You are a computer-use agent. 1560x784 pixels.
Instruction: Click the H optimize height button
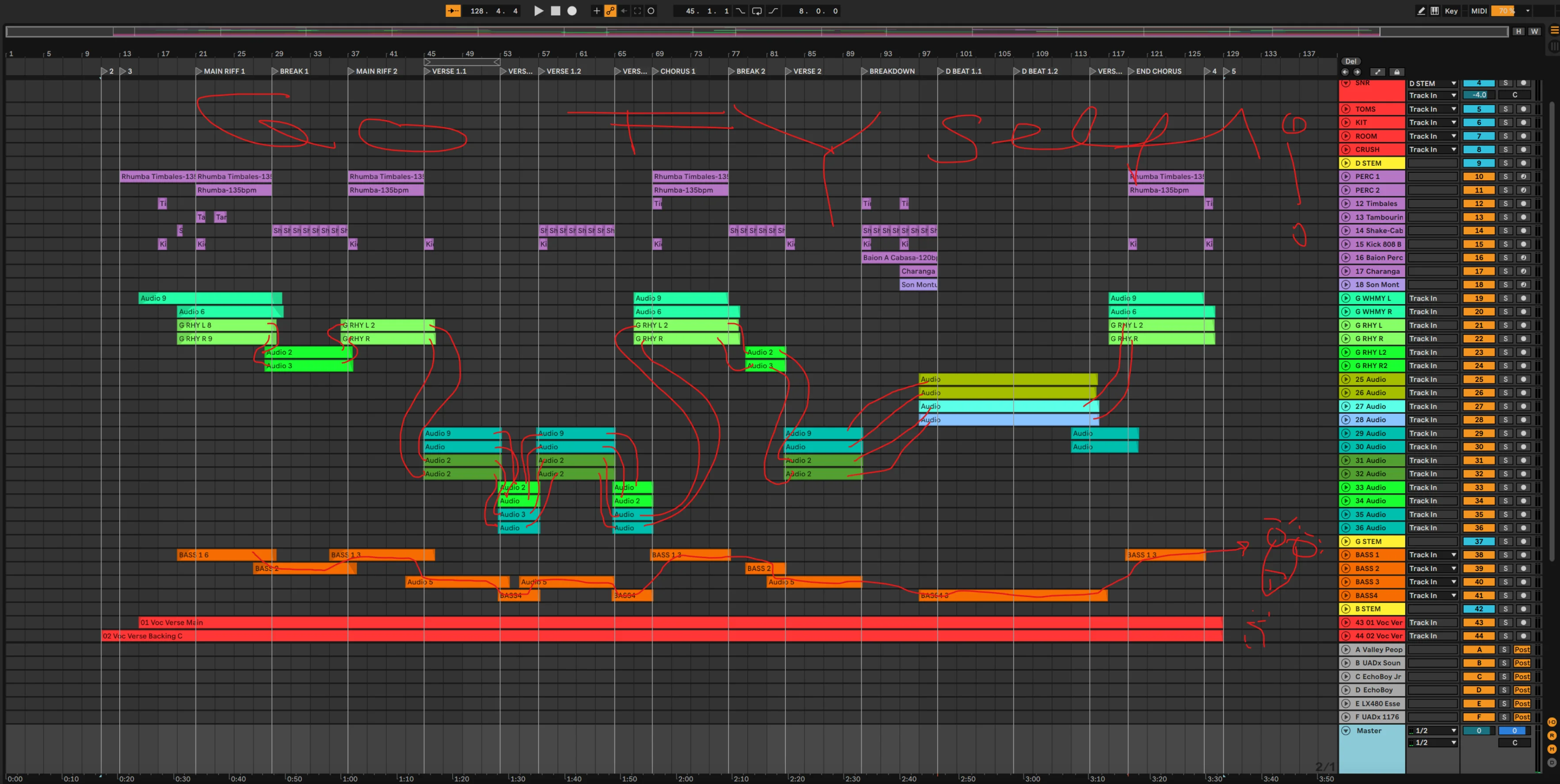(x=1518, y=31)
